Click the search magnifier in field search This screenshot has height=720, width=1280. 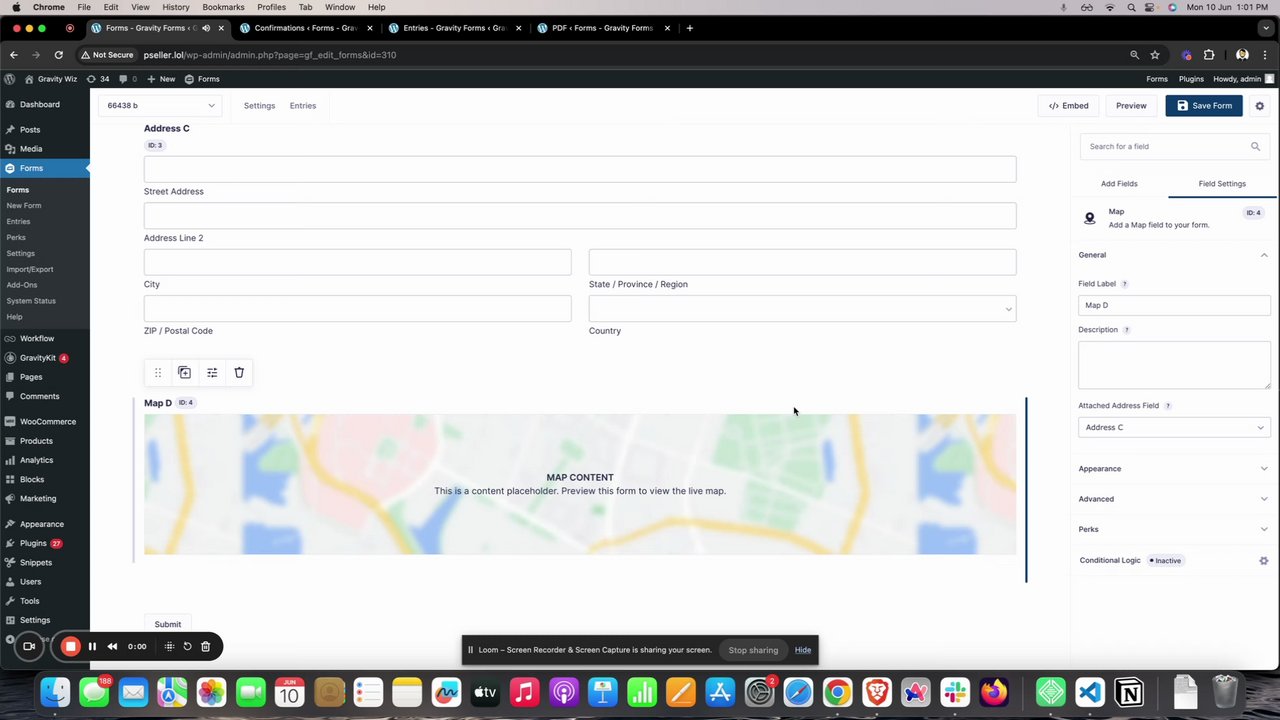click(x=1255, y=146)
